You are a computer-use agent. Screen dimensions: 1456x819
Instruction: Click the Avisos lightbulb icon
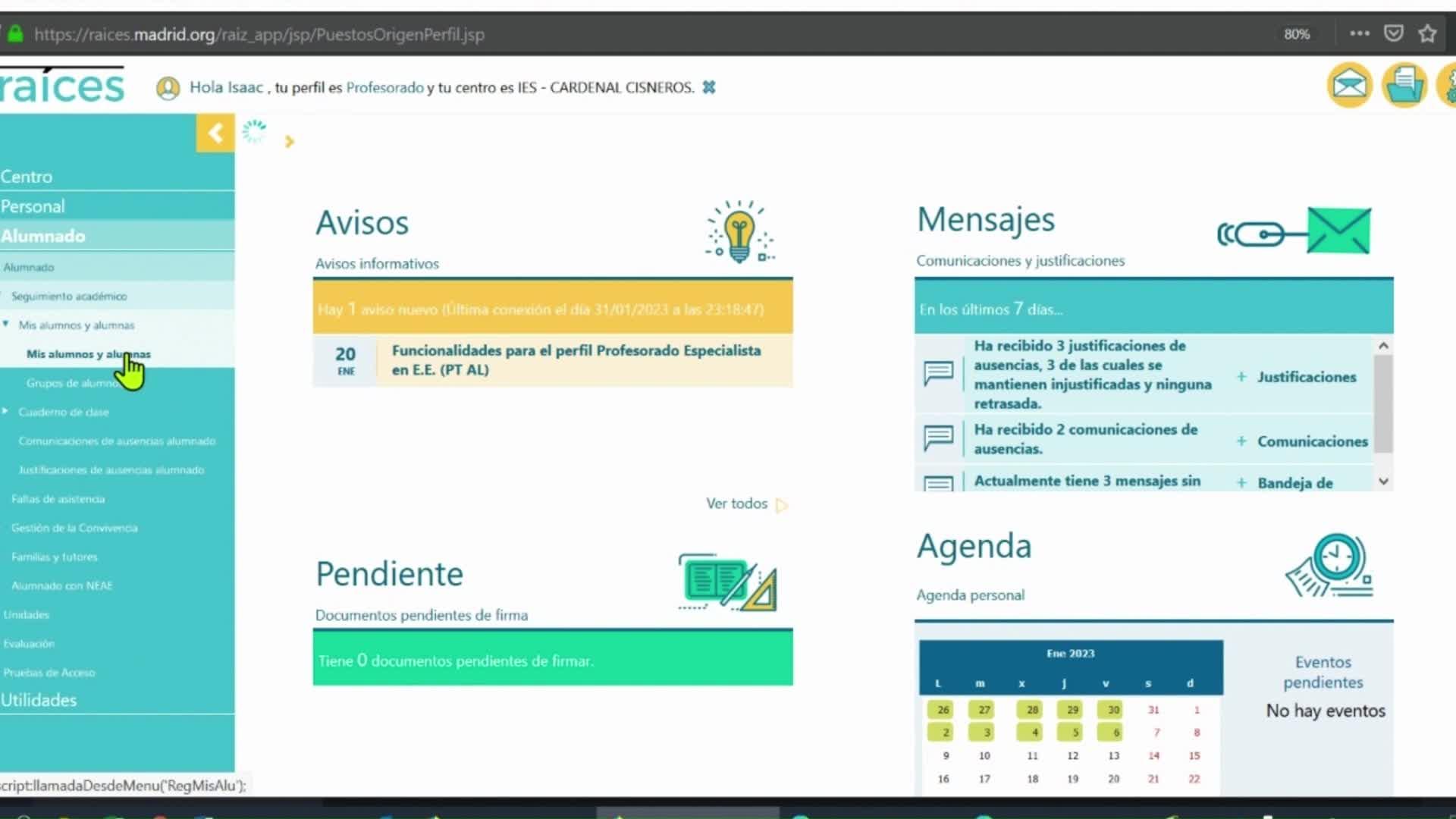tap(739, 232)
